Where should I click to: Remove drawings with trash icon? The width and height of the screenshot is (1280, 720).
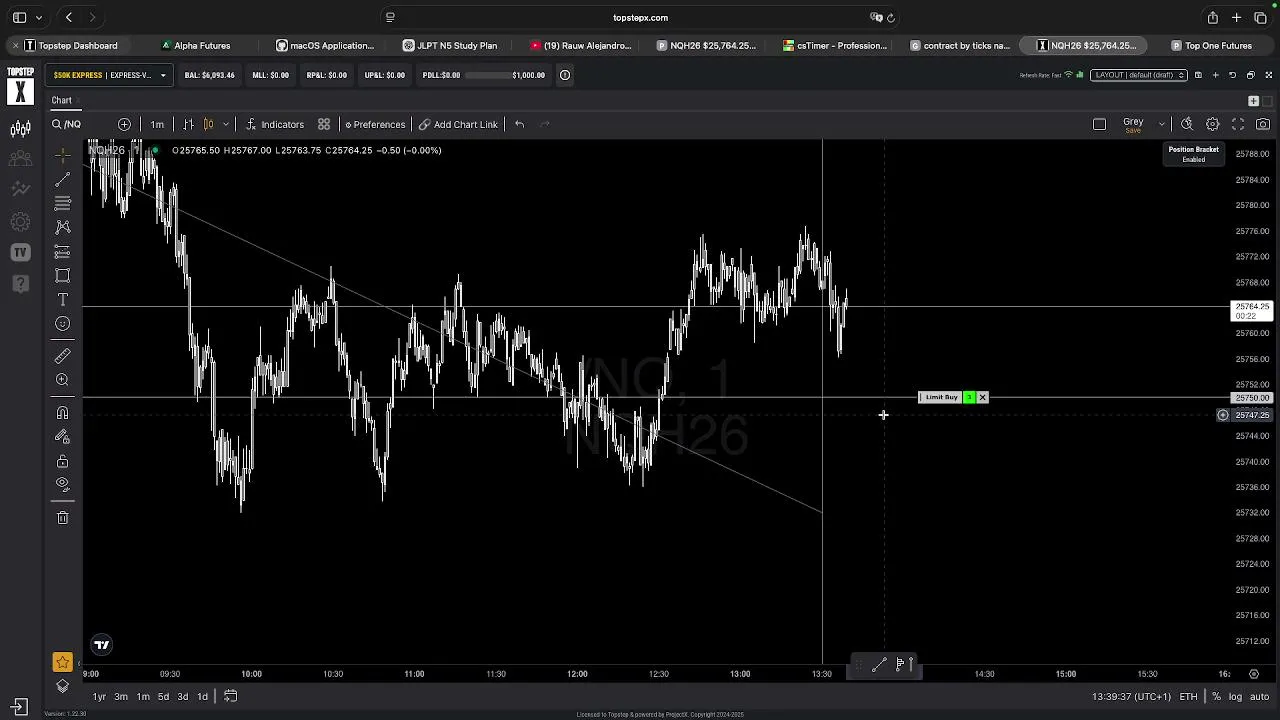point(62,517)
